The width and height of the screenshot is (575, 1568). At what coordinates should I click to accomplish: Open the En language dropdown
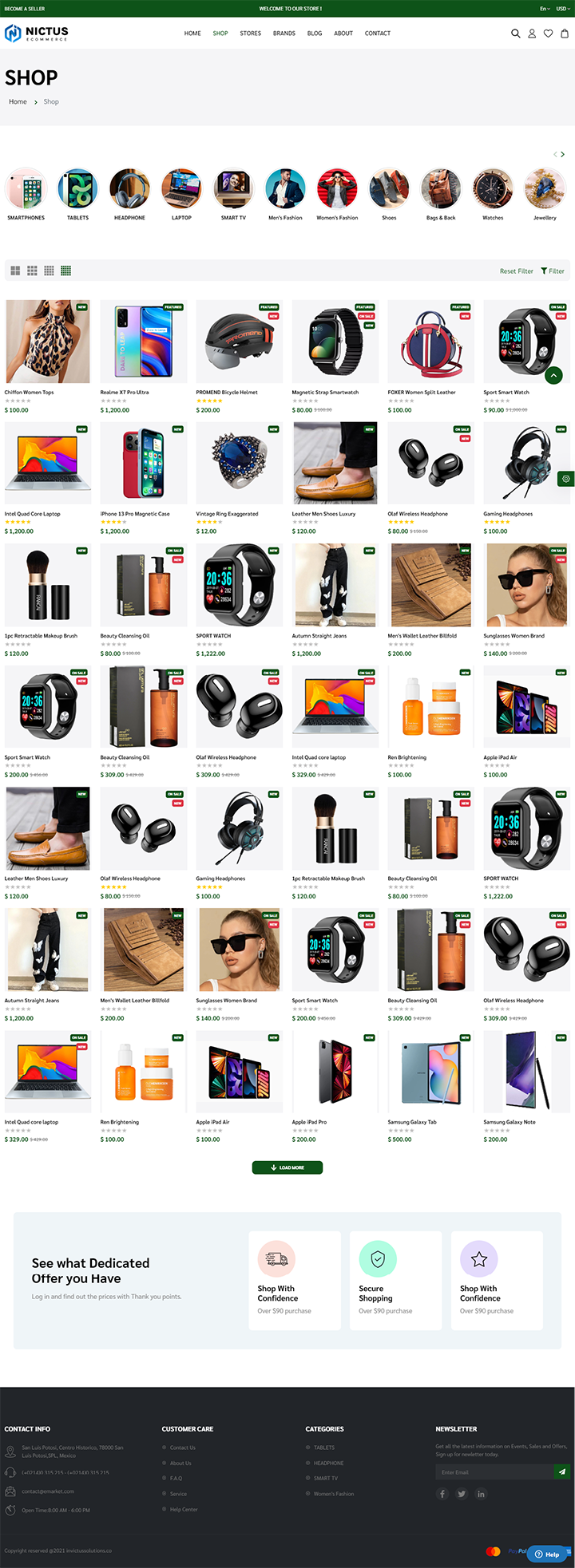[545, 9]
